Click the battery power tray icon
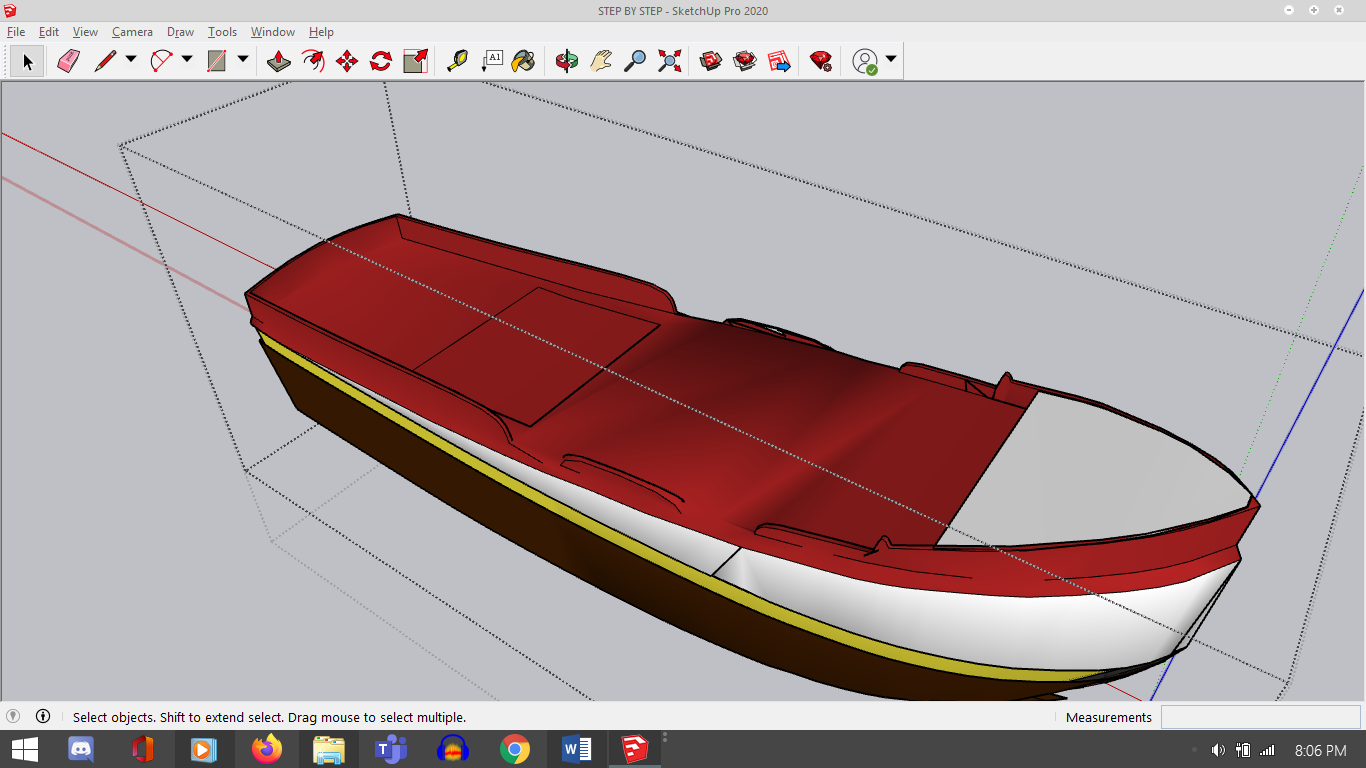Image resolution: width=1366 pixels, height=768 pixels. (1243, 750)
